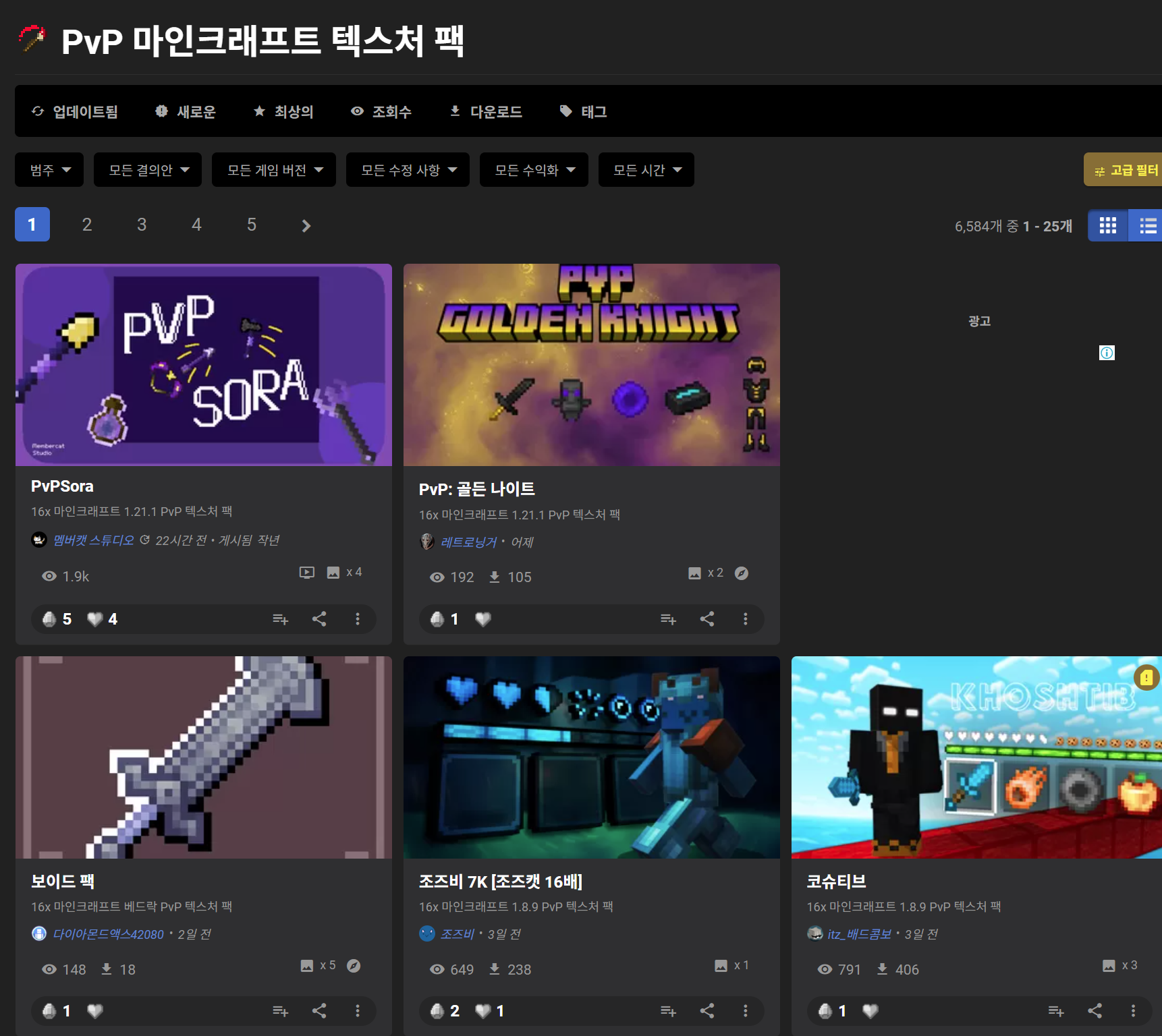Share the PvPSora pack

click(x=319, y=619)
